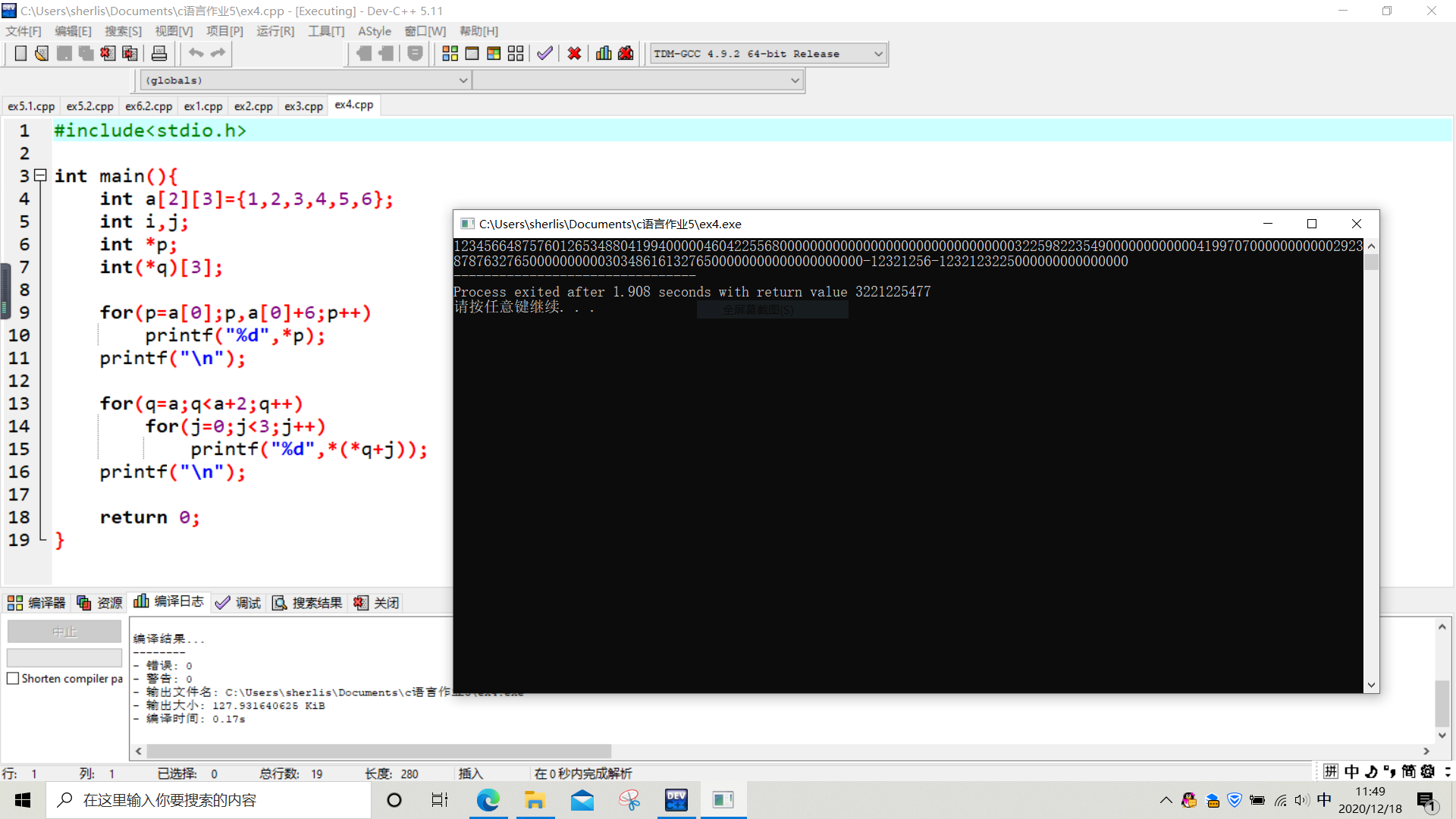The height and width of the screenshot is (819, 1456).
Task: Open the 调试 debug tab
Action: 238,603
